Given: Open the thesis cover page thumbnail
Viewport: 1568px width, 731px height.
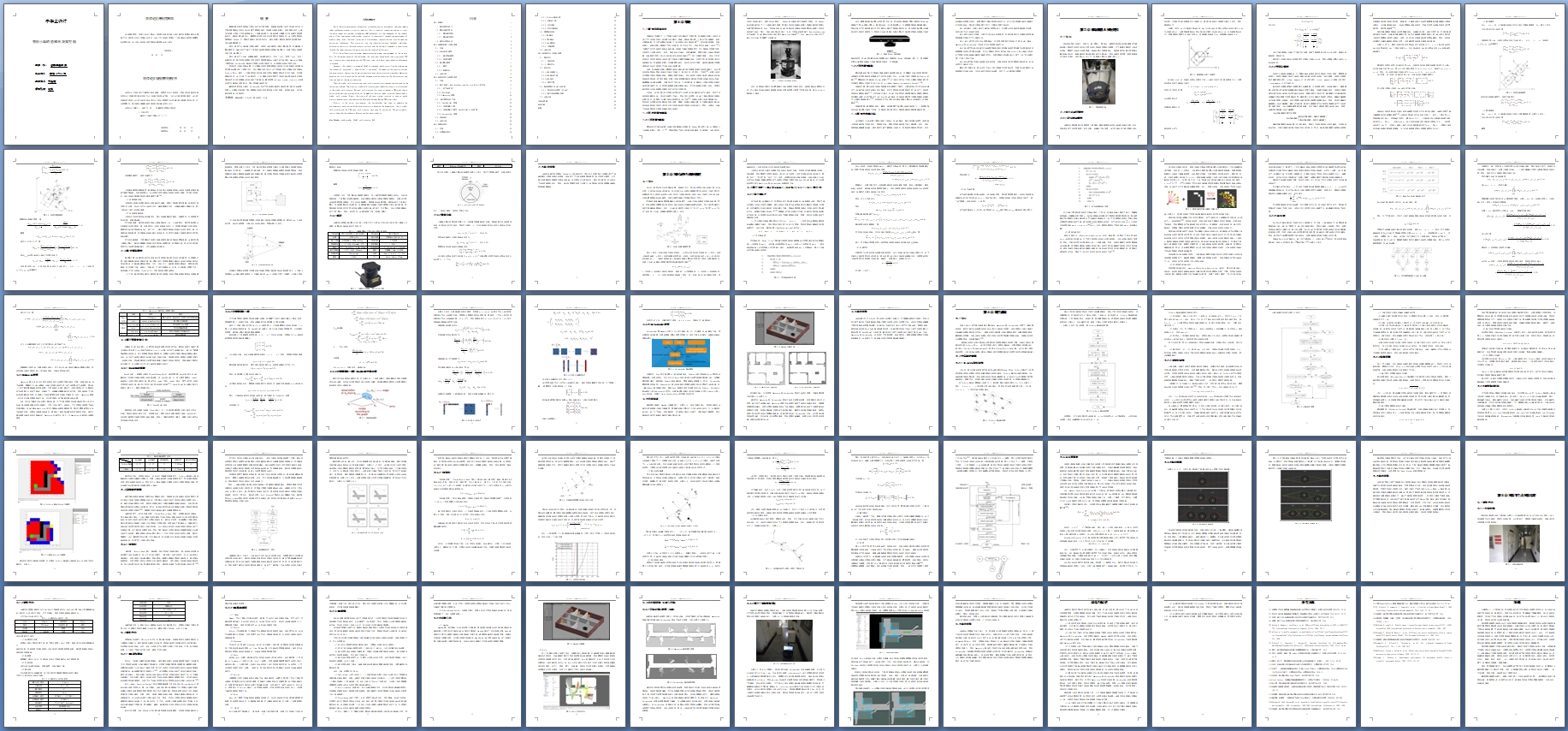Looking at the screenshot, I should pyautogui.click(x=53, y=74).
